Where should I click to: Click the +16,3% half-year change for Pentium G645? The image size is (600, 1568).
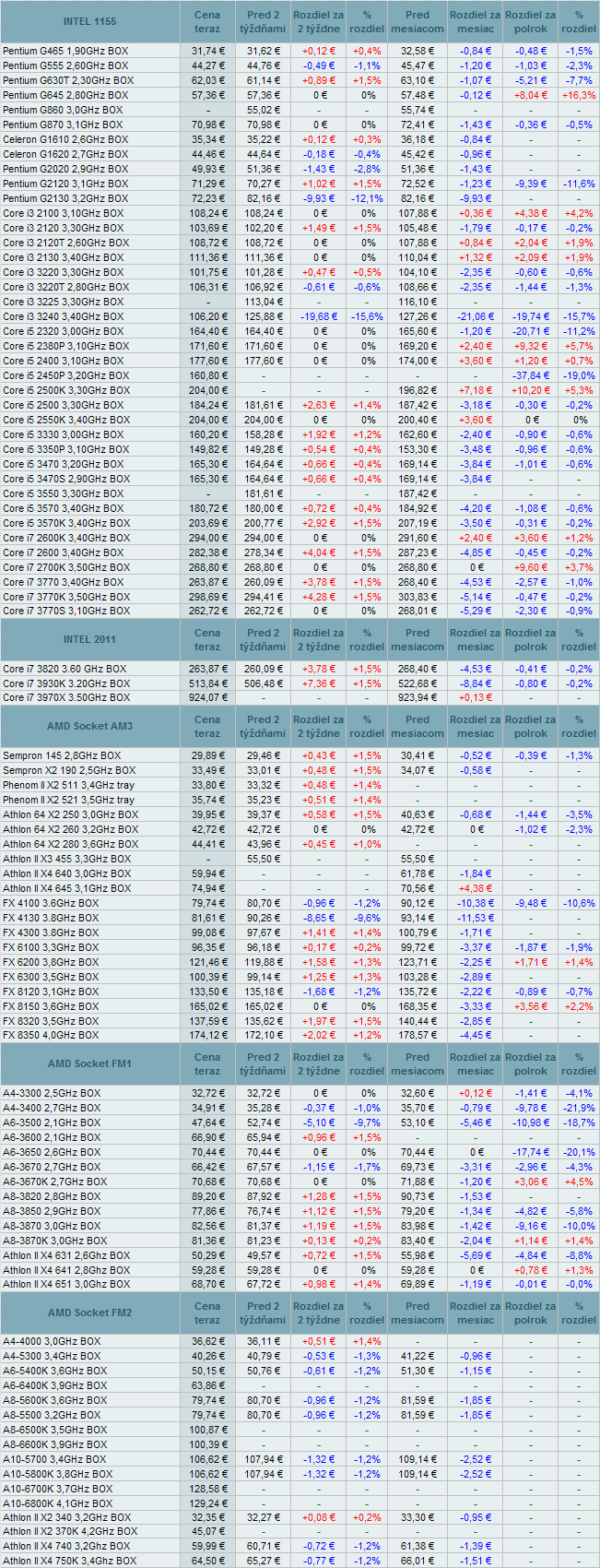(x=579, y=95)
